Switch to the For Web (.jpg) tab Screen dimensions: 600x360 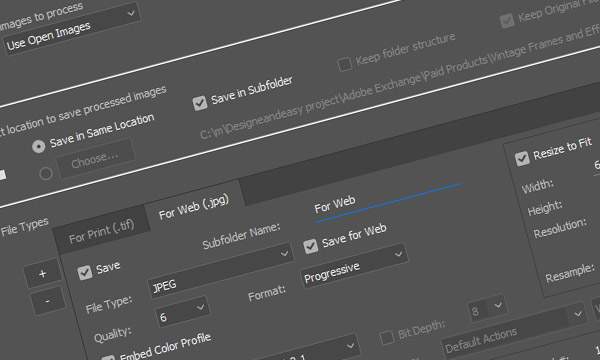coord(194,207)
